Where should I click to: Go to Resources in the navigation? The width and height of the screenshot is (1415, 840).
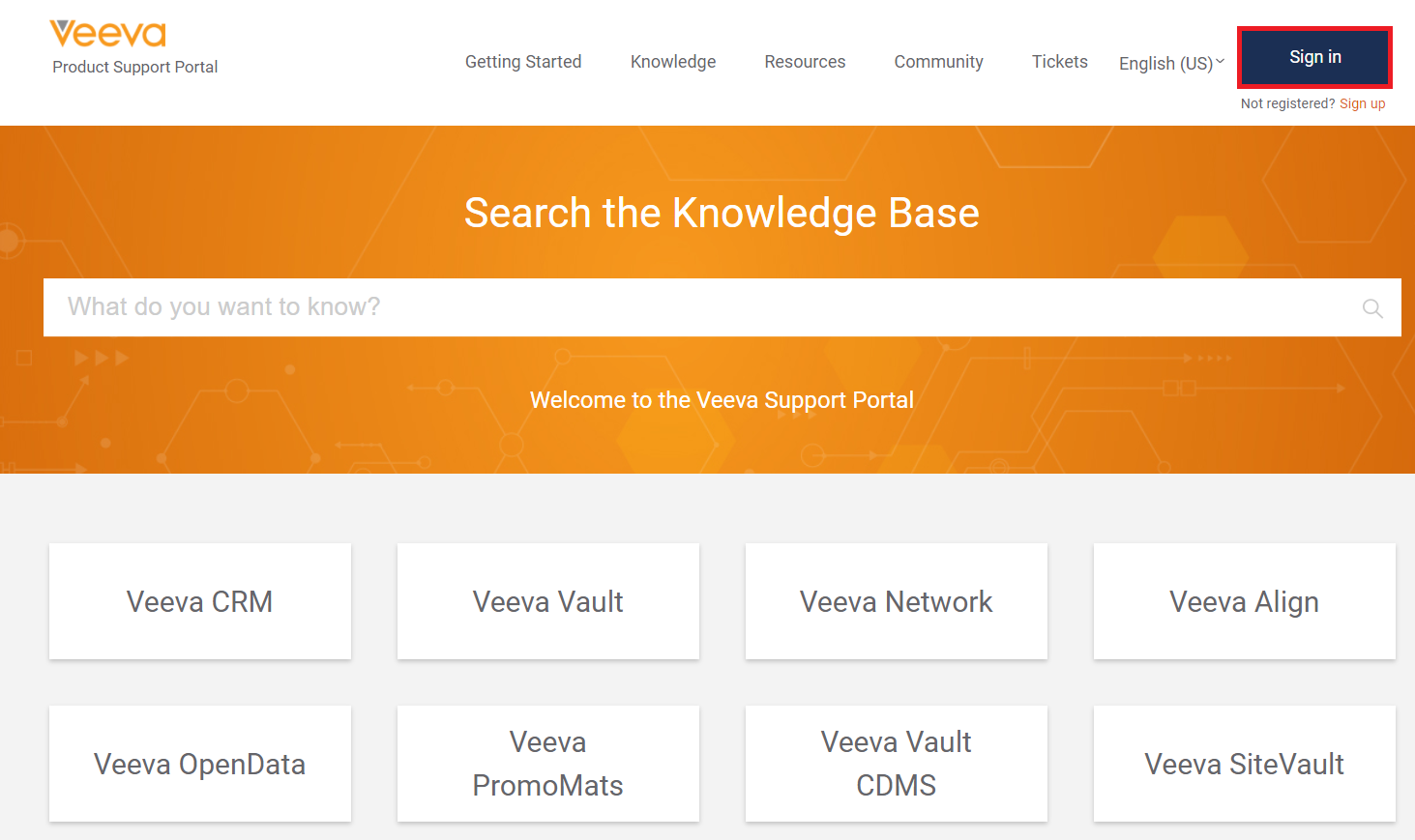805,62
